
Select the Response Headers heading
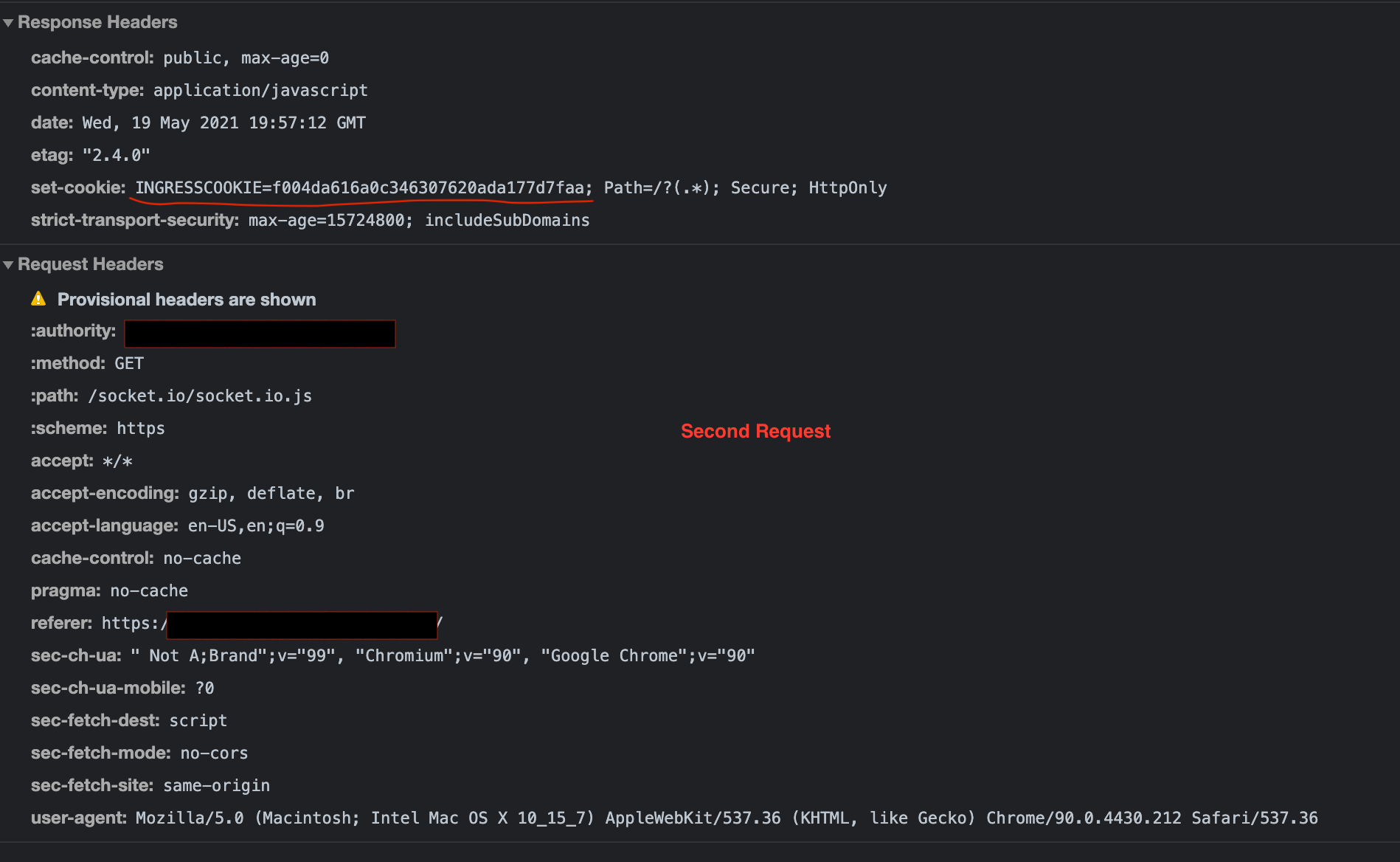click(x=97, y=22)
